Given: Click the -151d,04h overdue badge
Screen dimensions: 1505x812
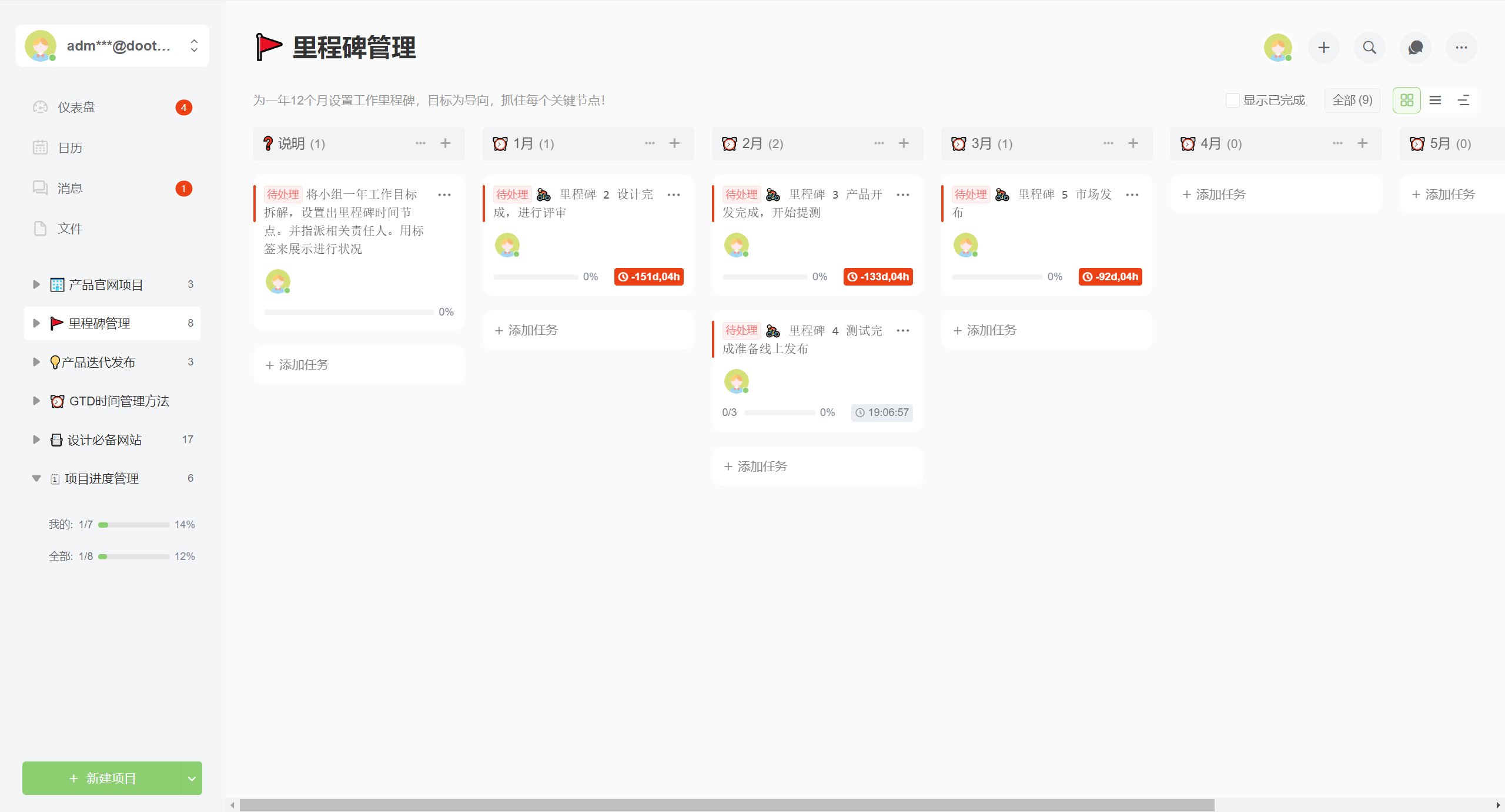Looking at the screenshot, I should coord(648,277).
